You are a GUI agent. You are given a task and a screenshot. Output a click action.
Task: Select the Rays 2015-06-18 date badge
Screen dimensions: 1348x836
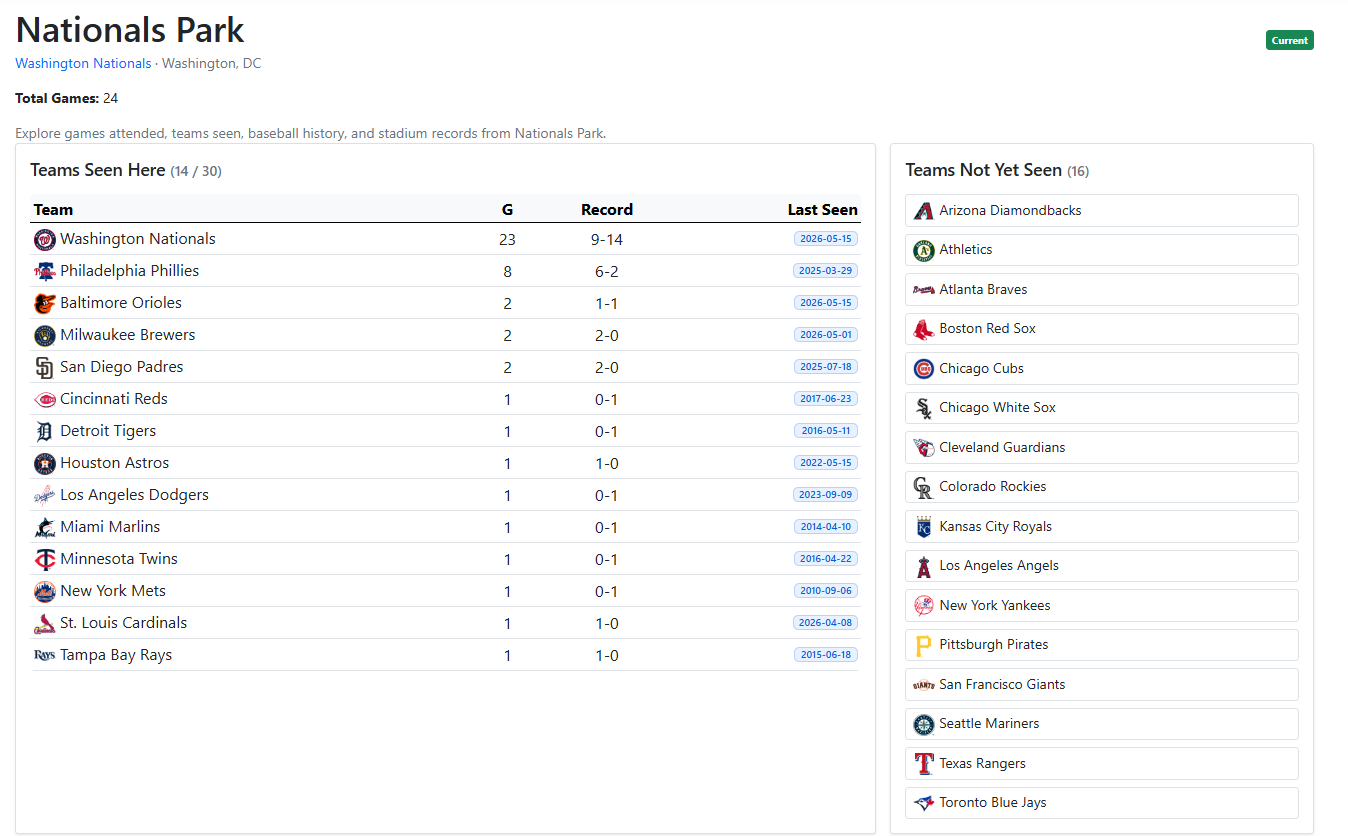tap(826, 655)
